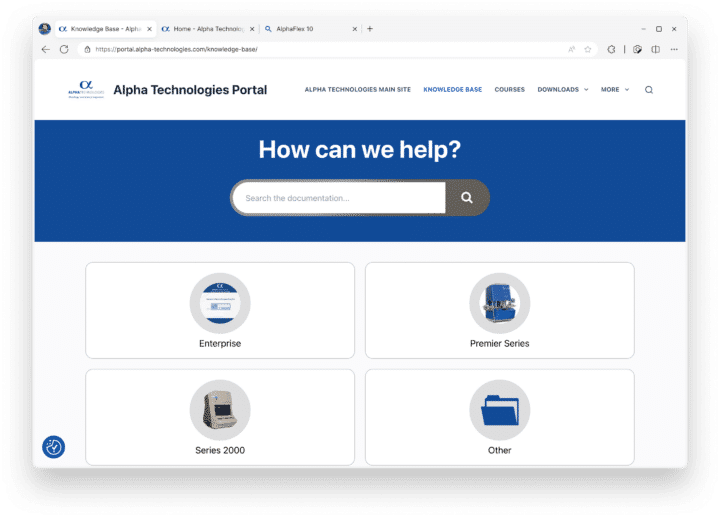
Task: Open Alpha Technologies Main Site link
Action: 358,90
